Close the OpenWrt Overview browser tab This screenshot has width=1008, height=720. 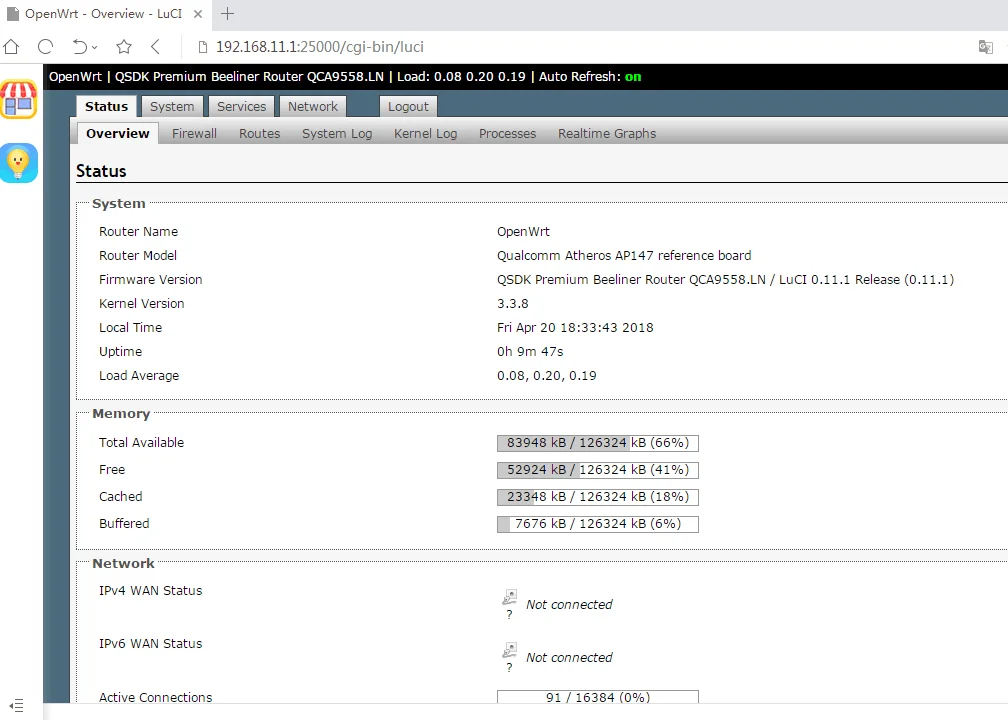point(198,14)
